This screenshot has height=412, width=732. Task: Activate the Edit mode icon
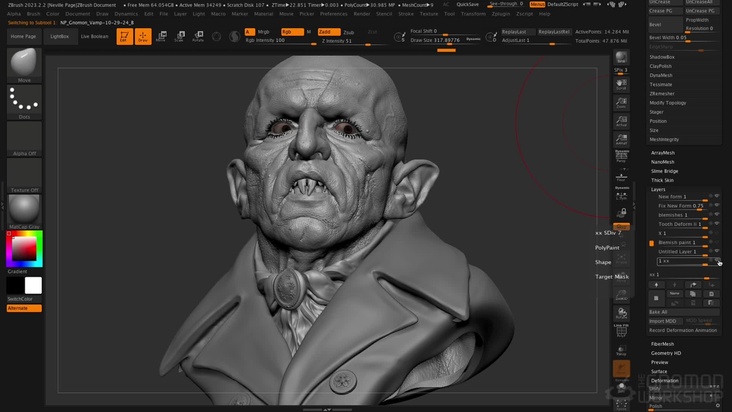coord(125,36)
